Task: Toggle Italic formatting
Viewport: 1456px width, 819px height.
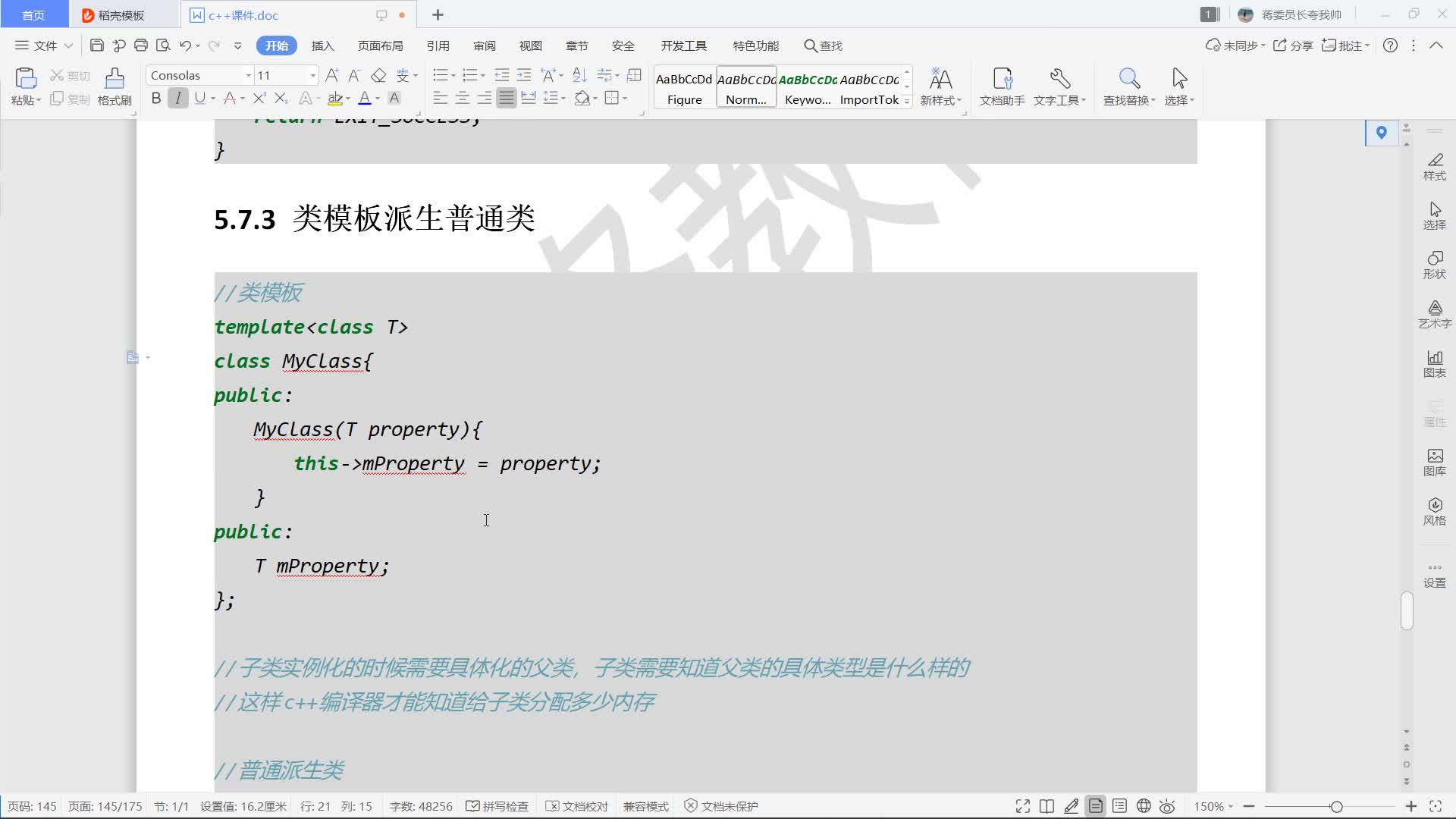Action: tap(178, 98)
